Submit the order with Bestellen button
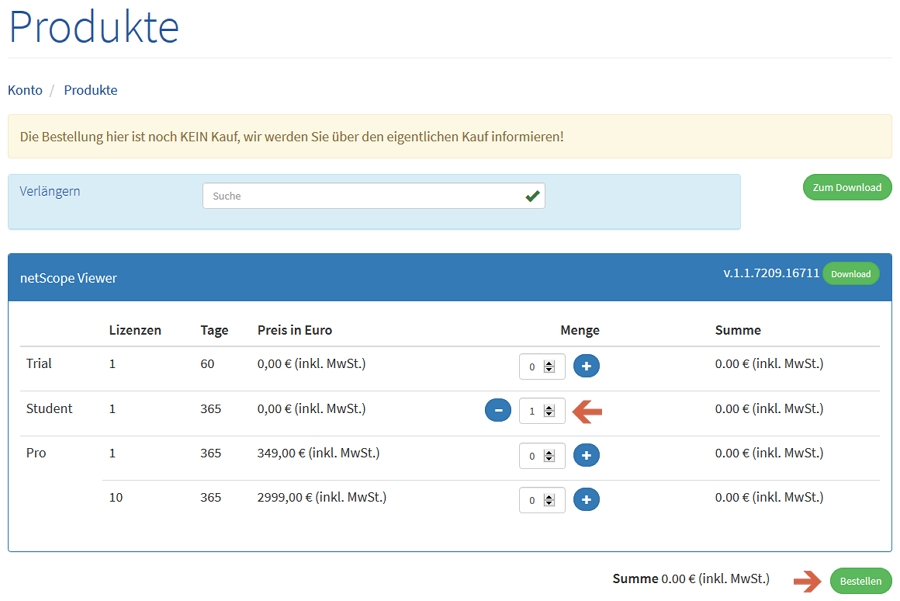This screenshot has height=601, width=900. pyautogui.click(x=860, y=581)
